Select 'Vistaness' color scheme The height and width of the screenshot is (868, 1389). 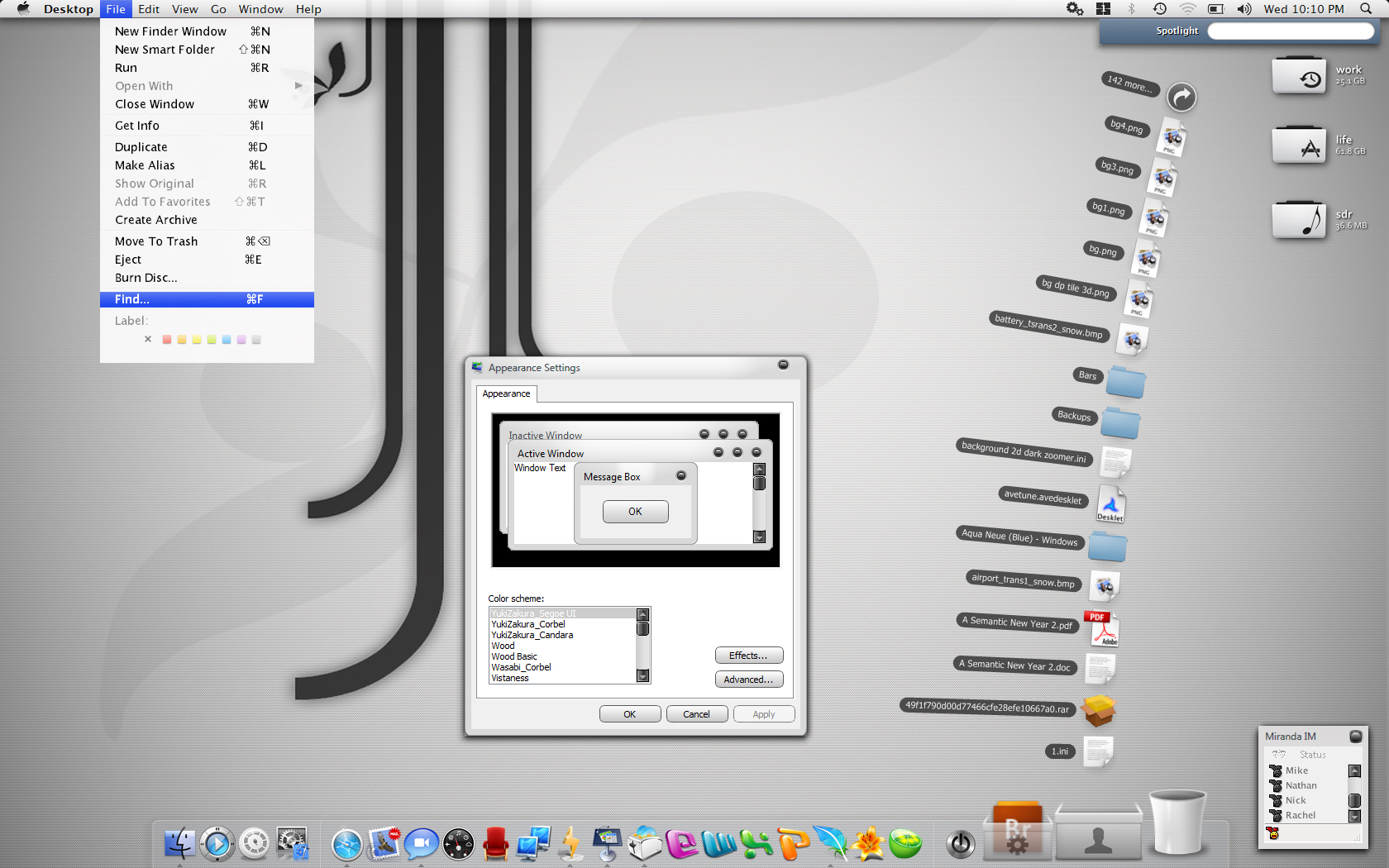[562, 678]
